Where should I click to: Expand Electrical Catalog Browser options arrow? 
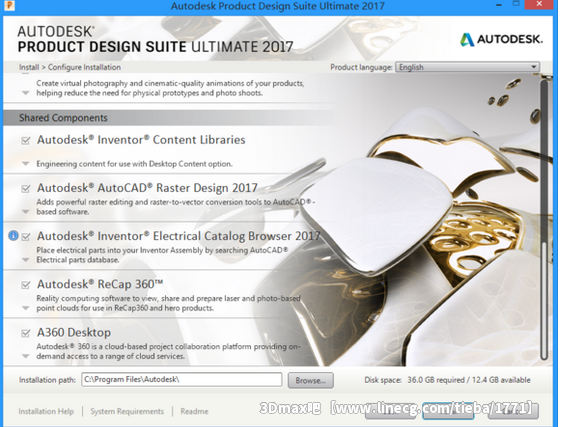tap(26, 260)
